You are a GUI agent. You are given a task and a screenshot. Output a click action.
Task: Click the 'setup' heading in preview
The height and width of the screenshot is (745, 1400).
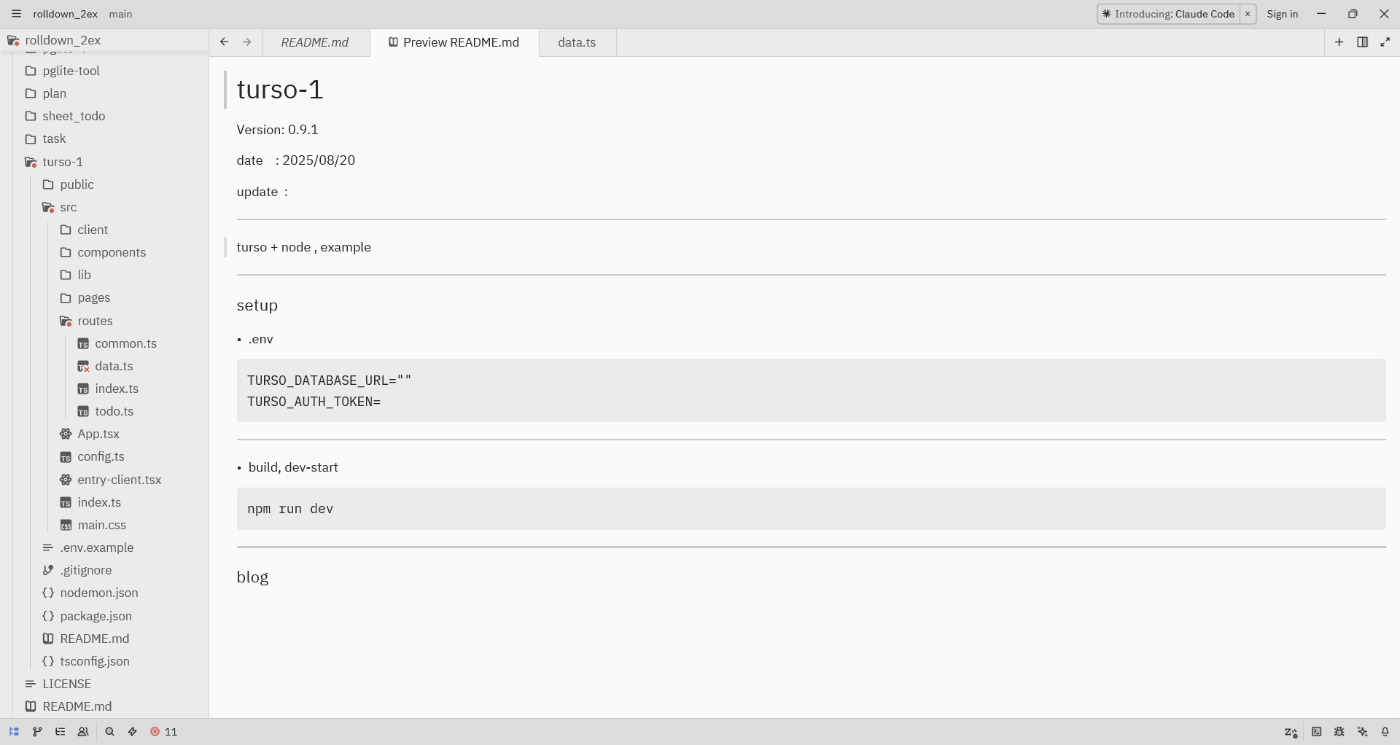[x=257, y=305]
